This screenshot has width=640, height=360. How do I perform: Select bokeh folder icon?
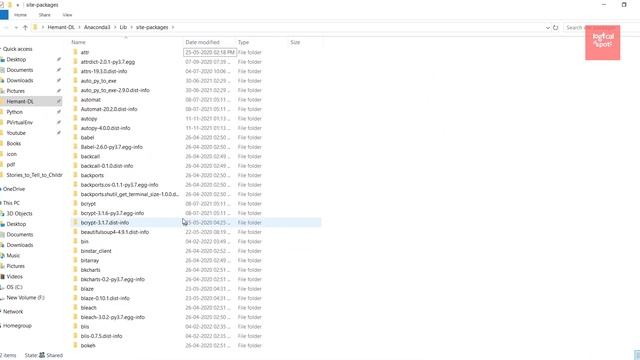(x=75, y=345)
